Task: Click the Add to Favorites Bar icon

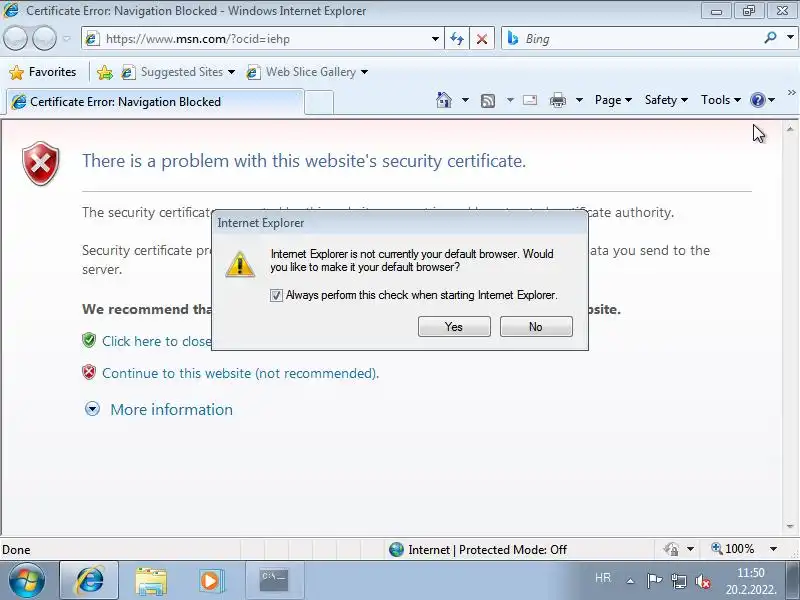Action: click(105, 72)
